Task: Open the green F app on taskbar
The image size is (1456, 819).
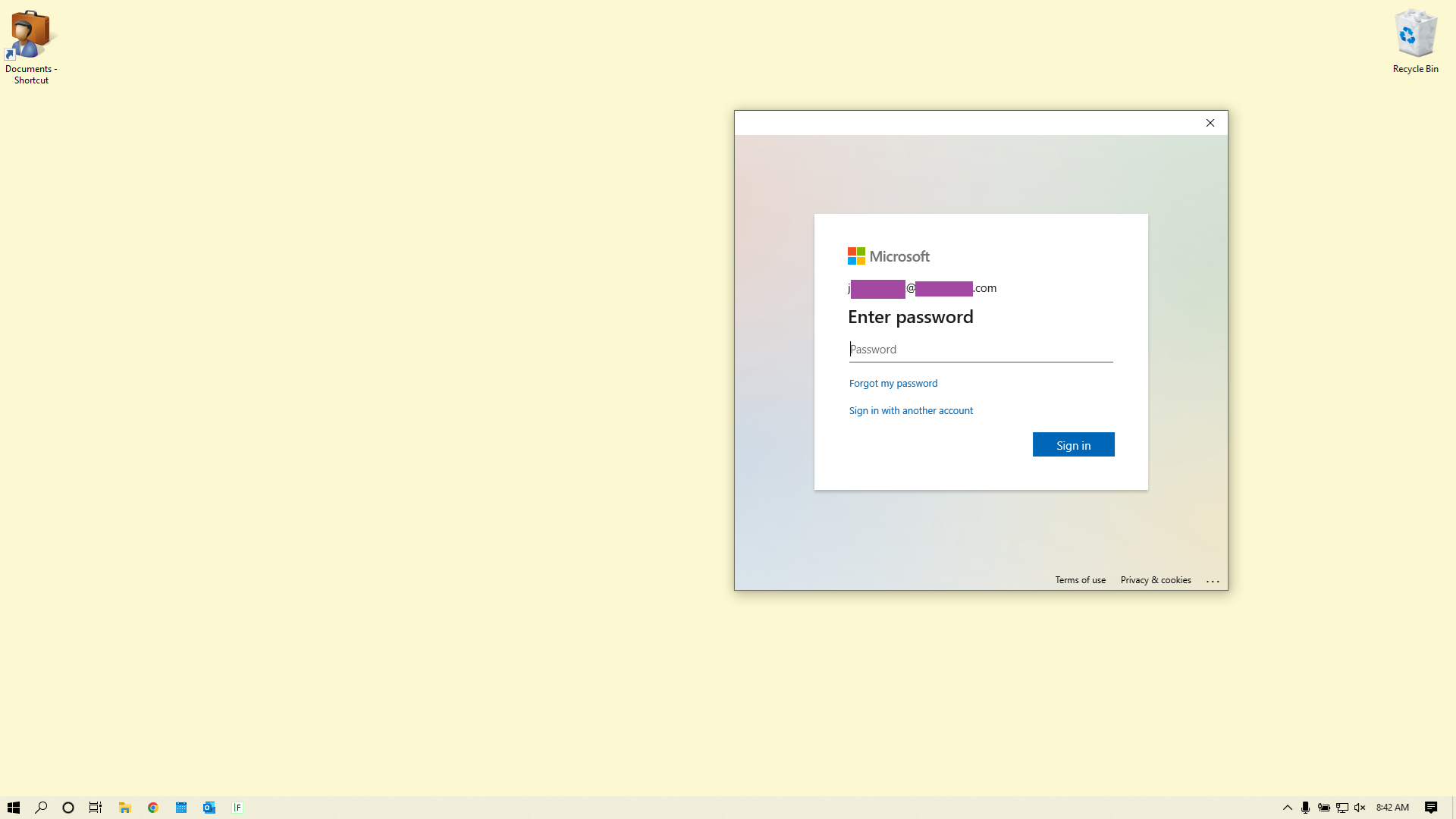Action: [237, 808]
